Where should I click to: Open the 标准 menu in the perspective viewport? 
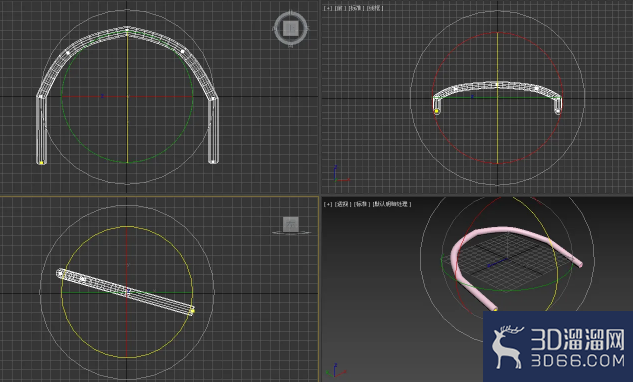(x=362, y=204)
